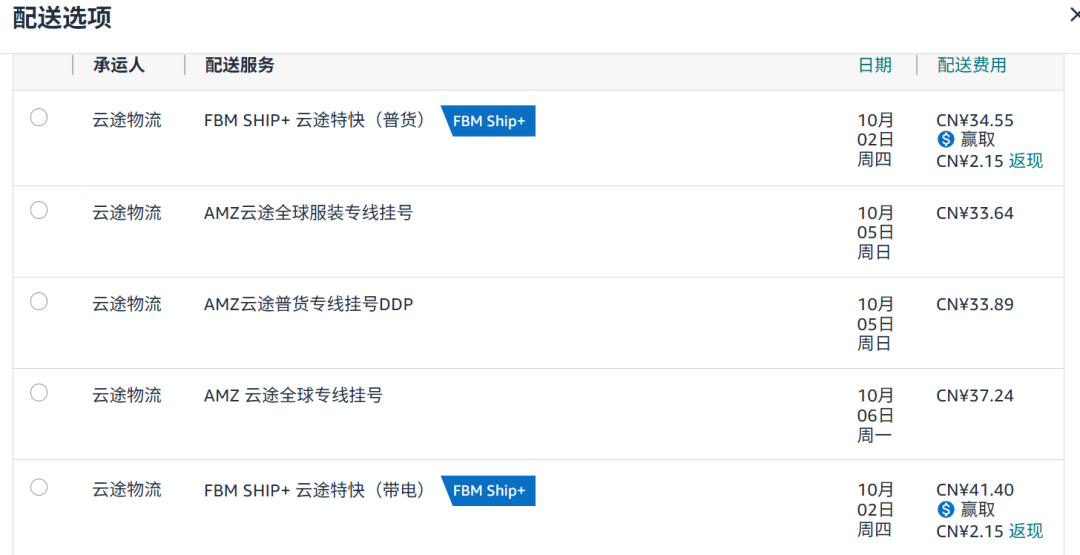Screen dimensions: 1080x555
Task: Select FBM SHIP+ 云途特快（普货）radio button
Action: (x=39, y=118)
